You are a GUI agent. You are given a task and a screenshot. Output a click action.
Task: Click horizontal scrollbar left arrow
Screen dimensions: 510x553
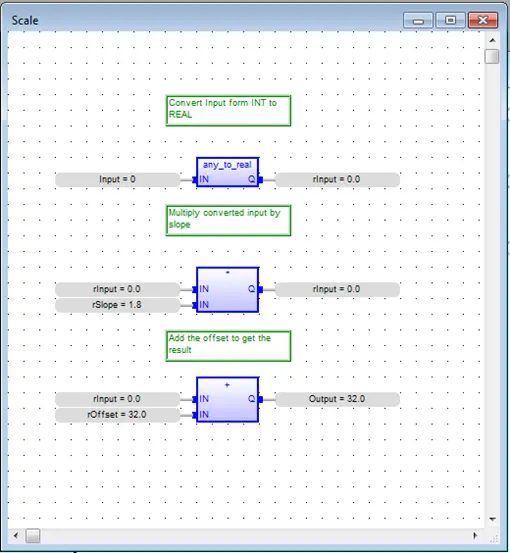pos(16,536)
